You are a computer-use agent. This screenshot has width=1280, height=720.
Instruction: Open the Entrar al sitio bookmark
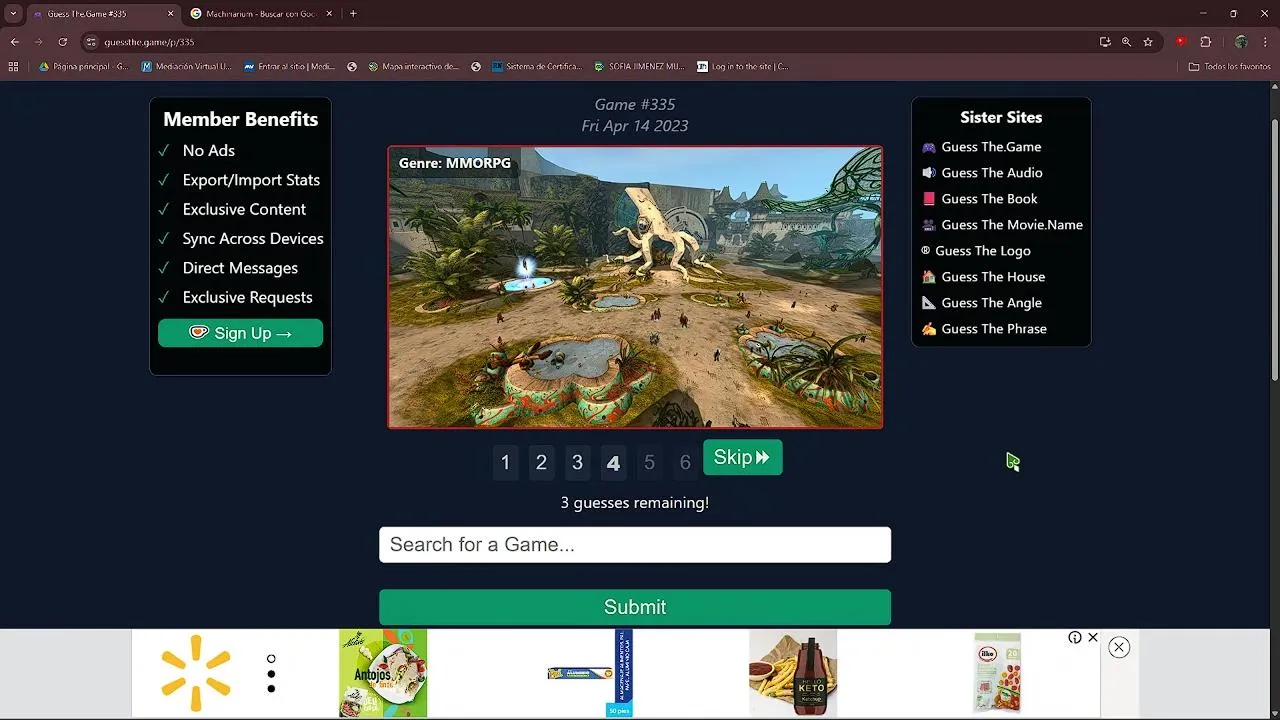pos(289,67)
